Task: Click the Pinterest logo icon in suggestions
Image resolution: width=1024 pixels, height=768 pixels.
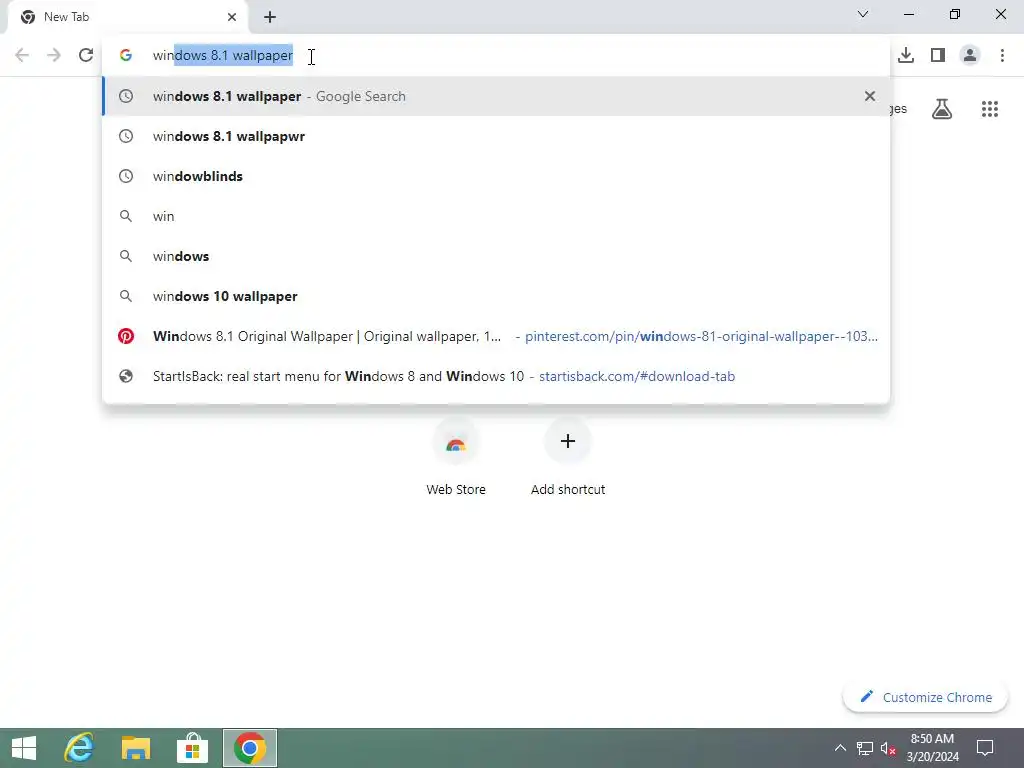Action: point(125,336)
